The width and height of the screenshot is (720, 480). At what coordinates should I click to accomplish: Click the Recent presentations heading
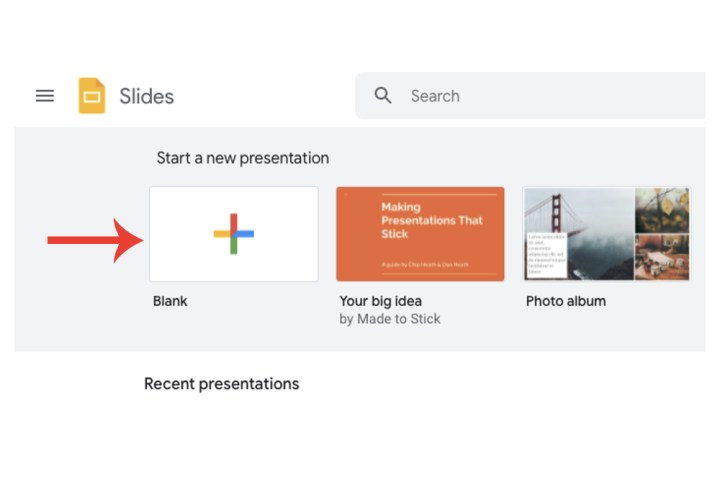point(221,384)
